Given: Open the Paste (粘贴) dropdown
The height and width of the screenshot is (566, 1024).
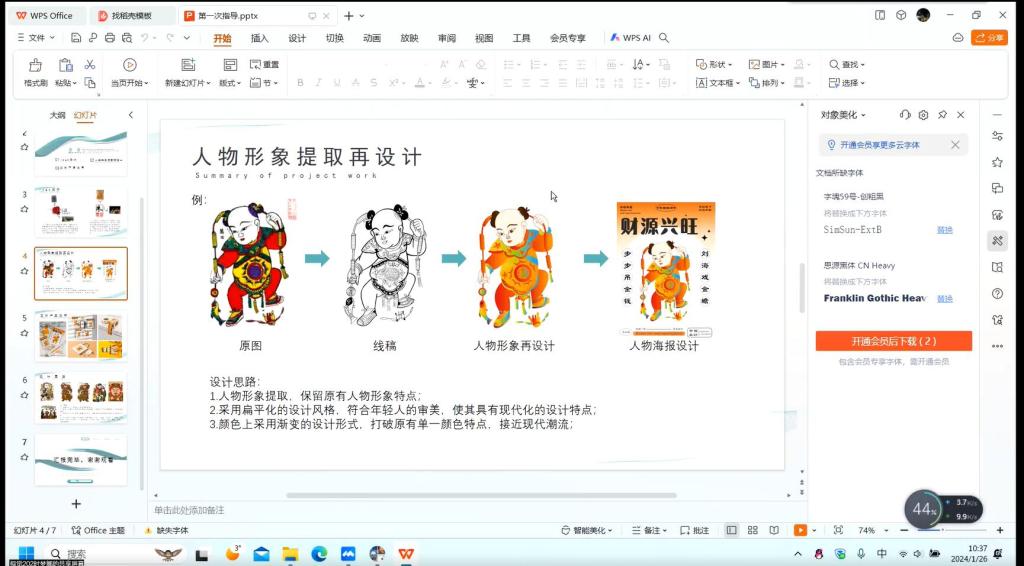Looking at the screenshot, I should coord(66,83).
